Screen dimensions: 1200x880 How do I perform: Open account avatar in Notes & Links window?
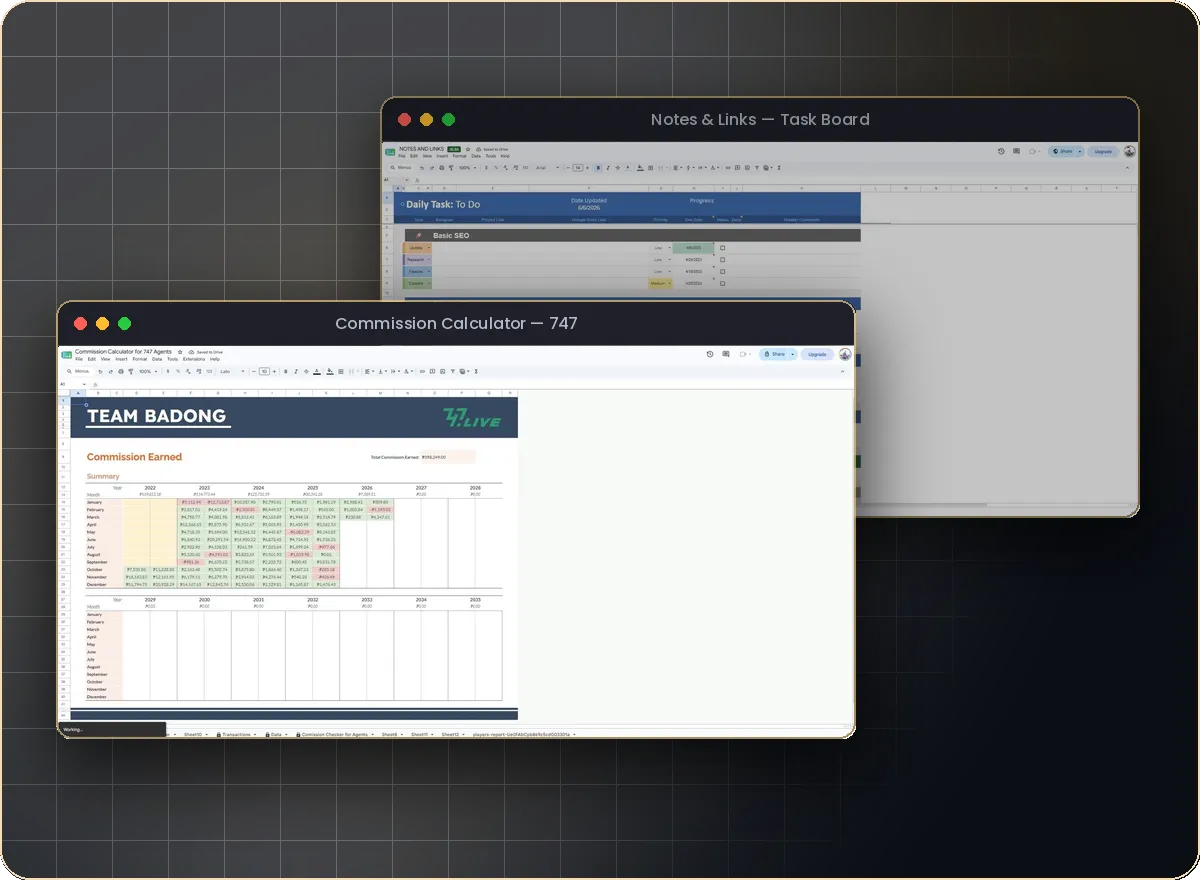pyautogui.click(x=1129, y=151)
